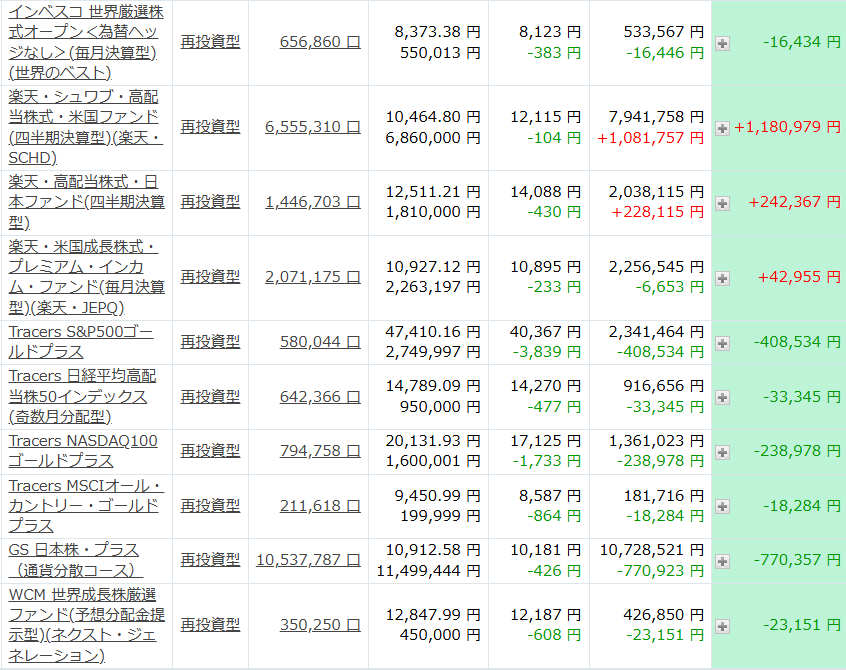Expand plus icon beside +42,955 円
Screen dimensions: 846x670
point(722,278)
